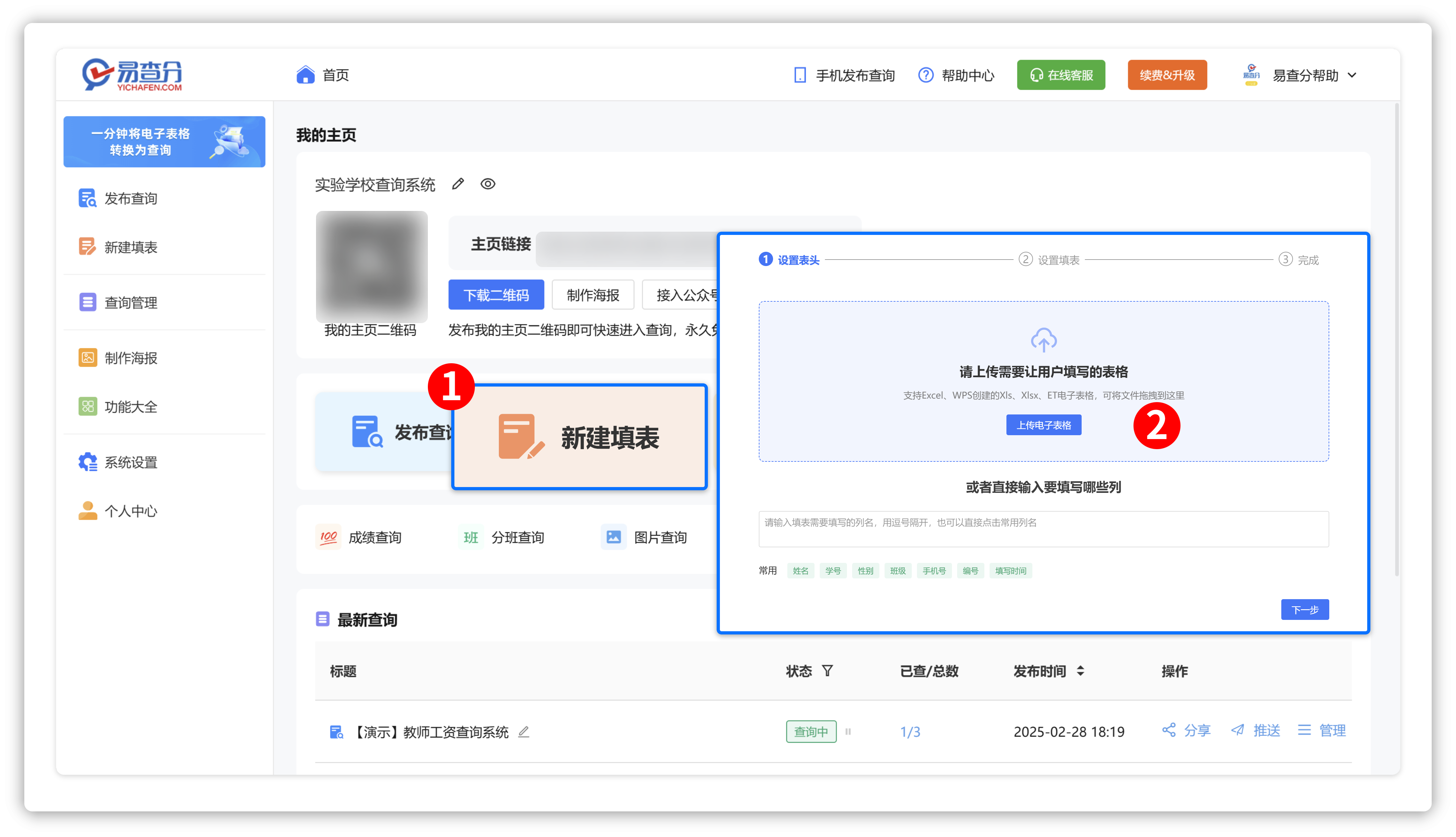
Task: Open 分班查询 shortcut
Action: pos(502,538)
